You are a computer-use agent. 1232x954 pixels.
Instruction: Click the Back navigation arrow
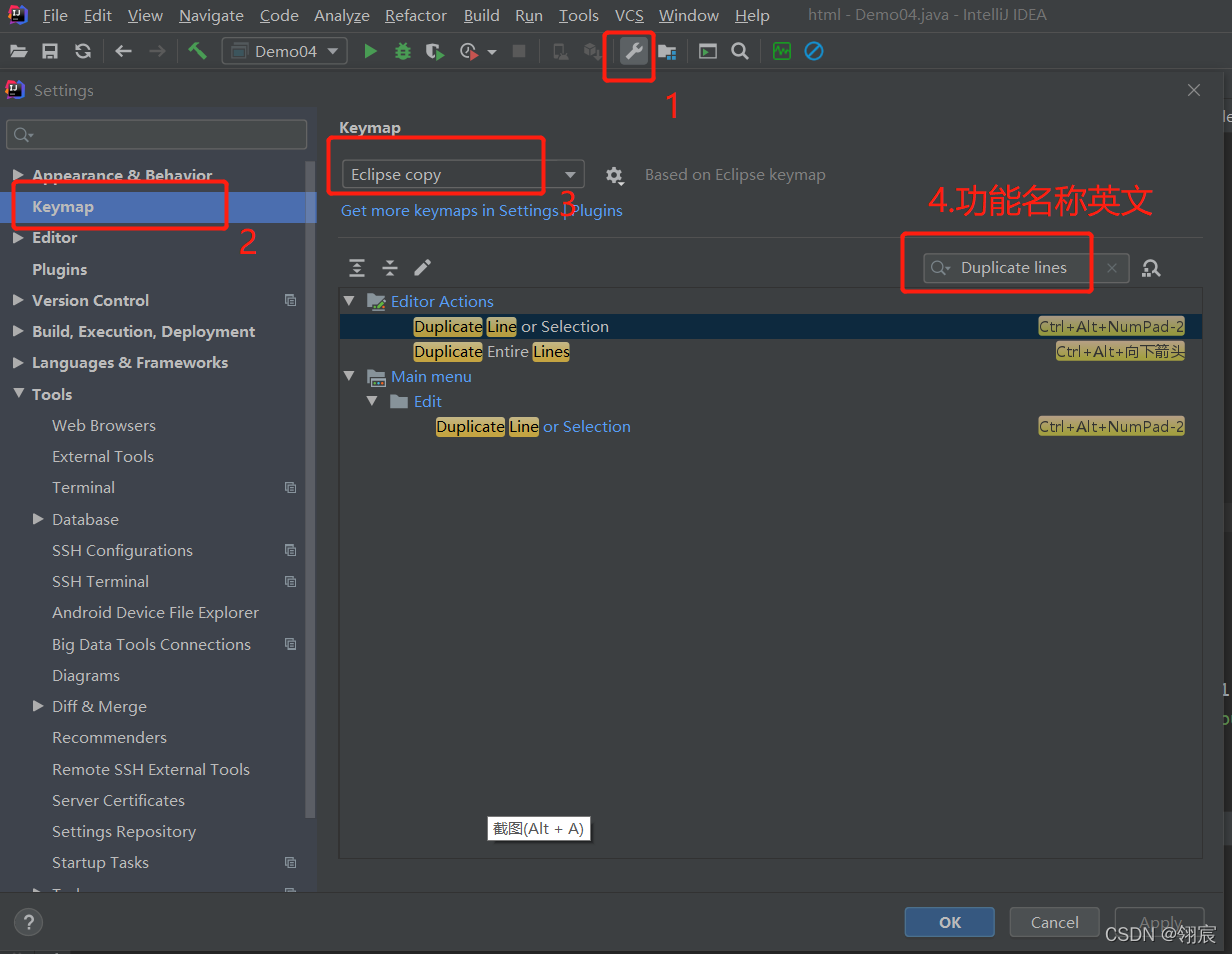(x=123, y=51)
